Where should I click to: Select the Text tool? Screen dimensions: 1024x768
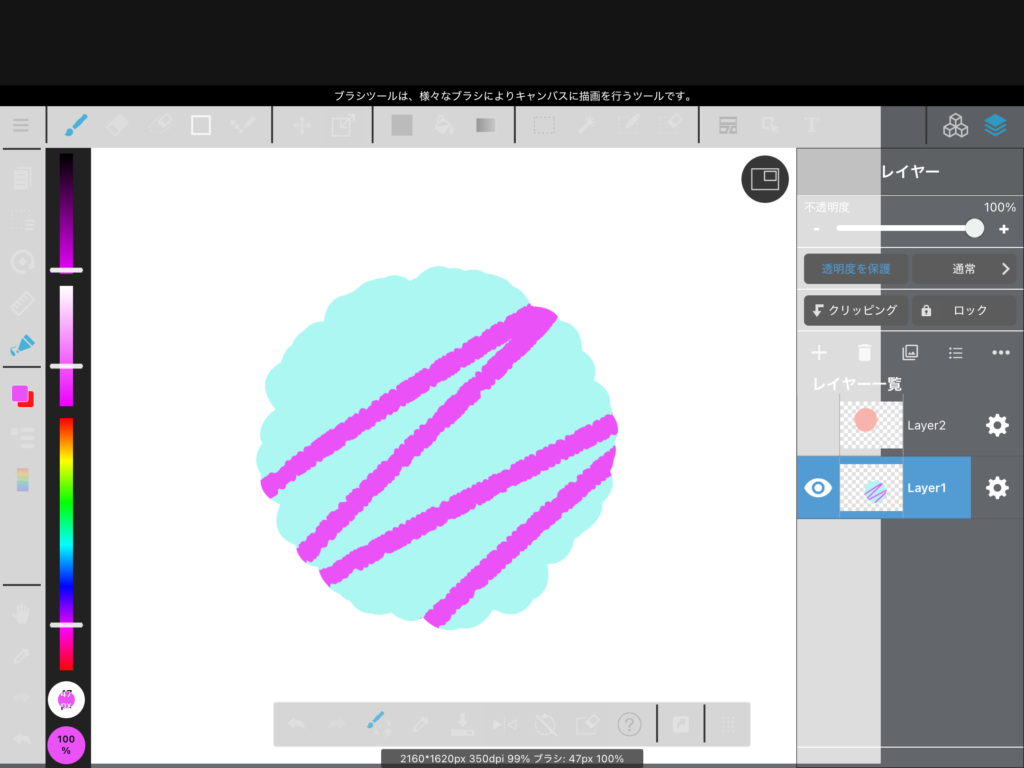tap(811, 125)
